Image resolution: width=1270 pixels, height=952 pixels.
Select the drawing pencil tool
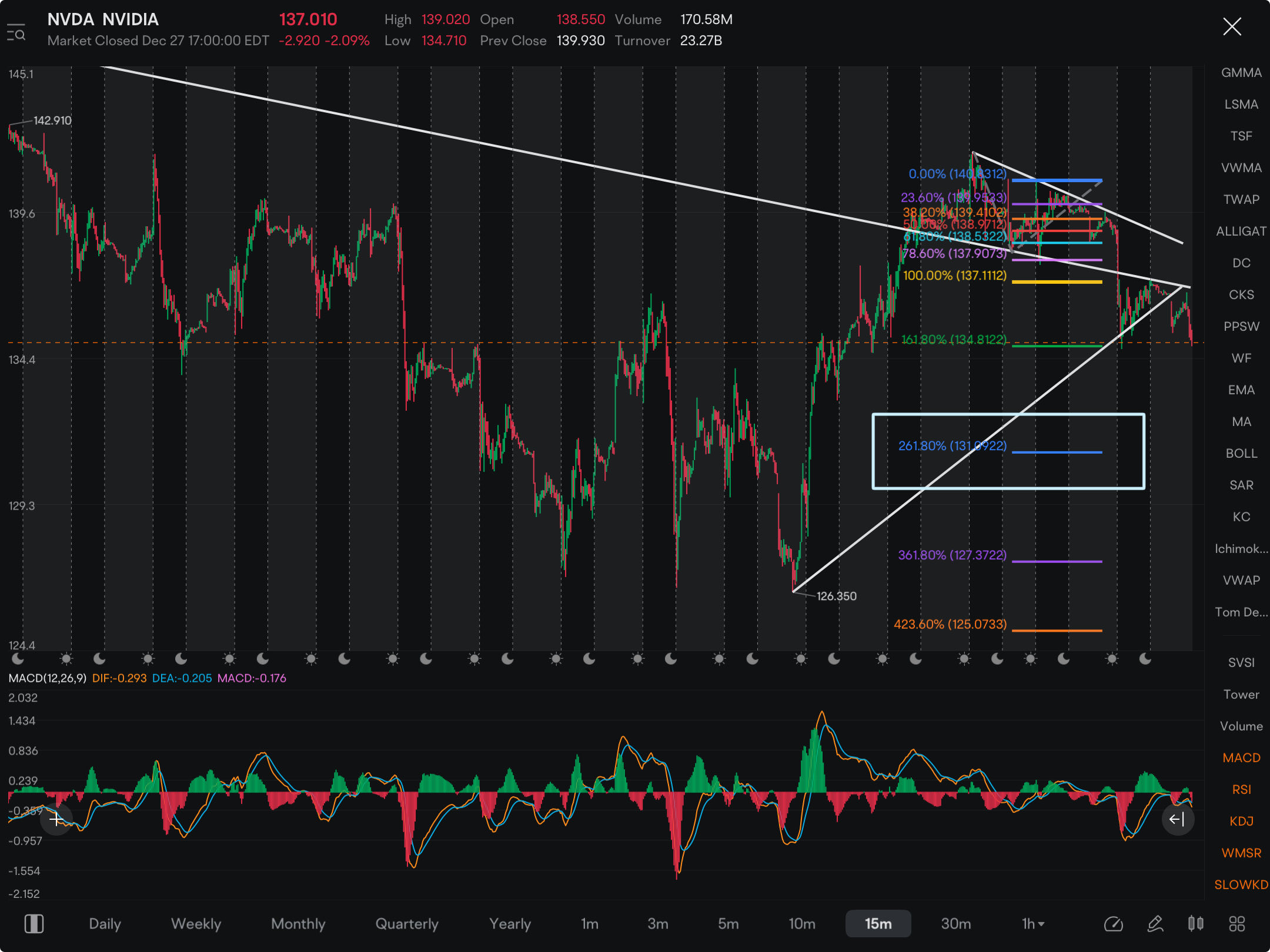[x=1155, y=924]
